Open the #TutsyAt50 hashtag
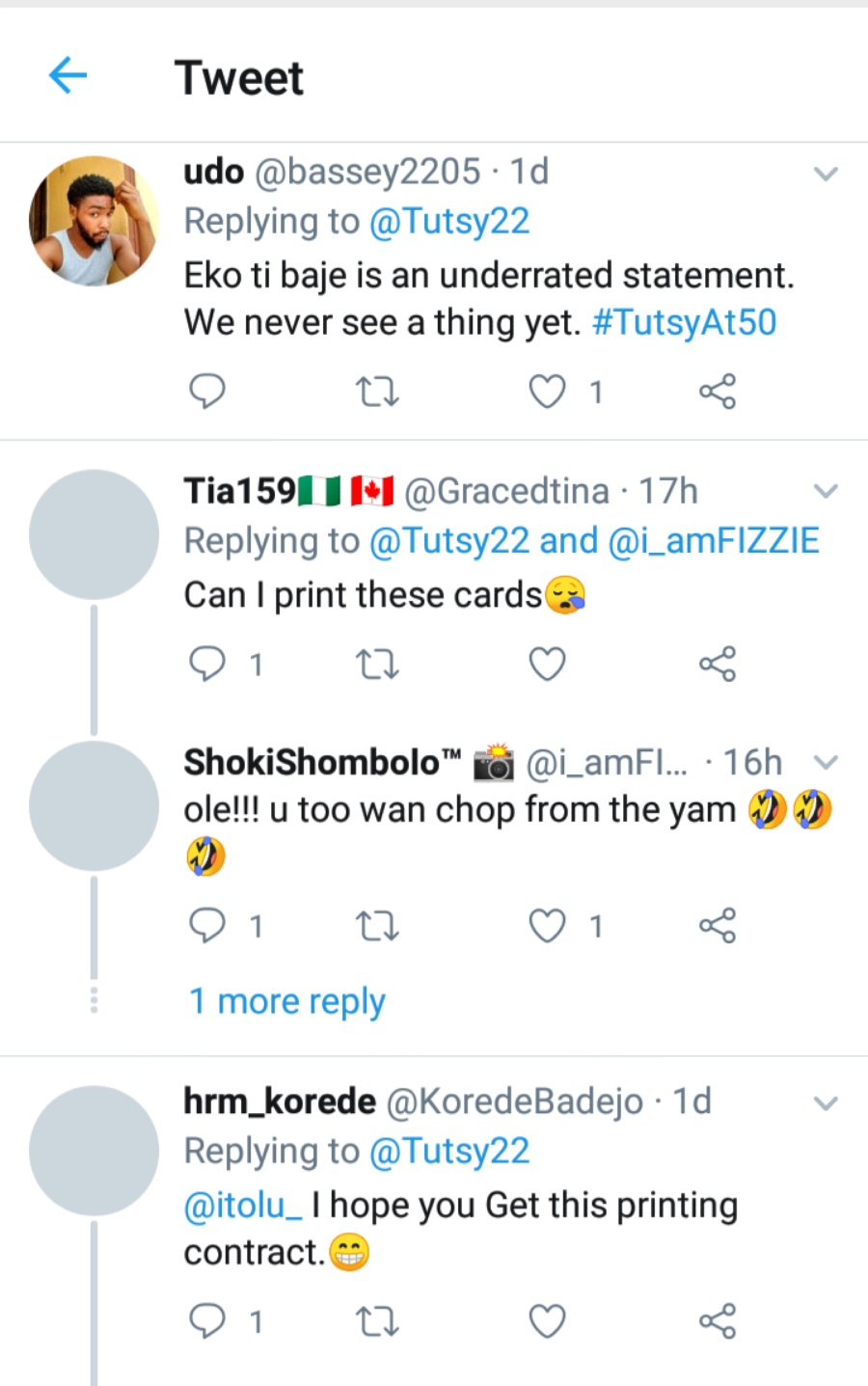The width and height of the screenshot is (868, 1386). 684,322
